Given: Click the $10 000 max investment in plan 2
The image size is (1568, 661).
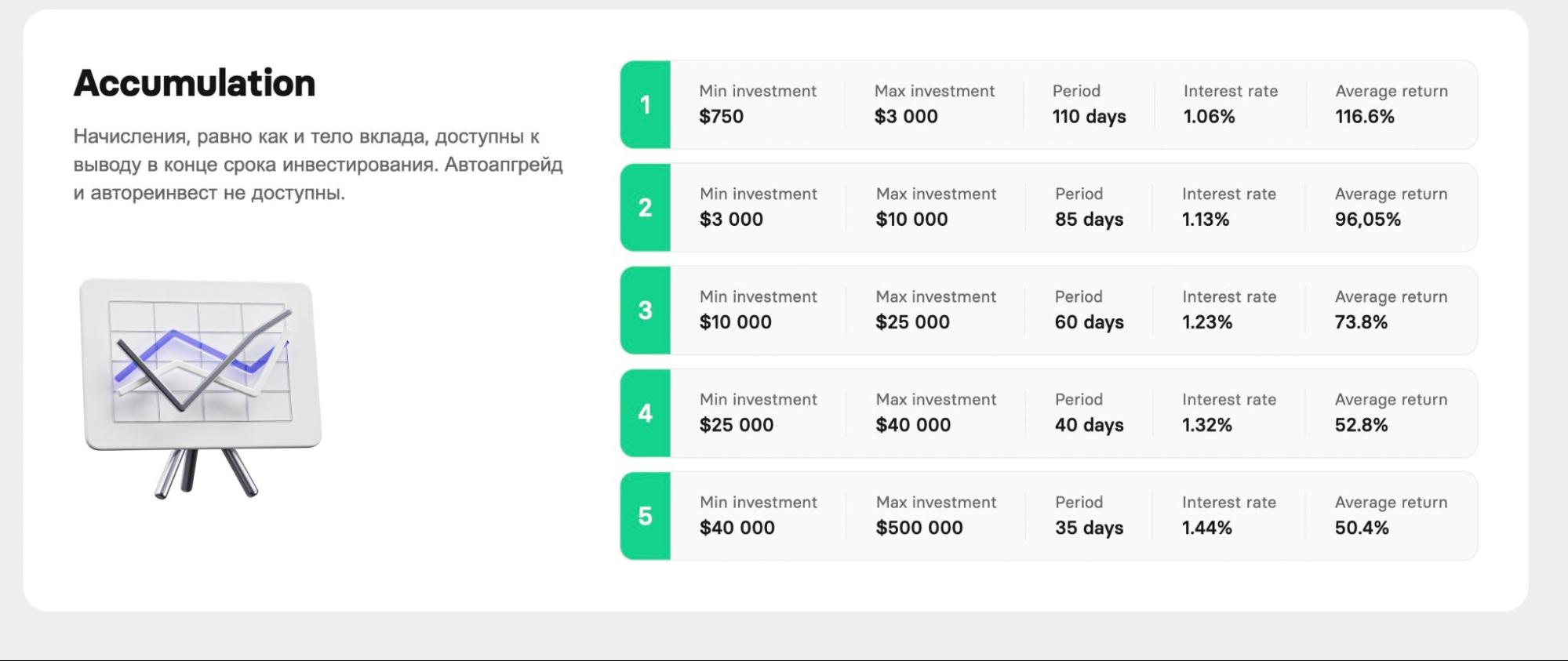Looking at the screenshot, I should tap(911, 220).
